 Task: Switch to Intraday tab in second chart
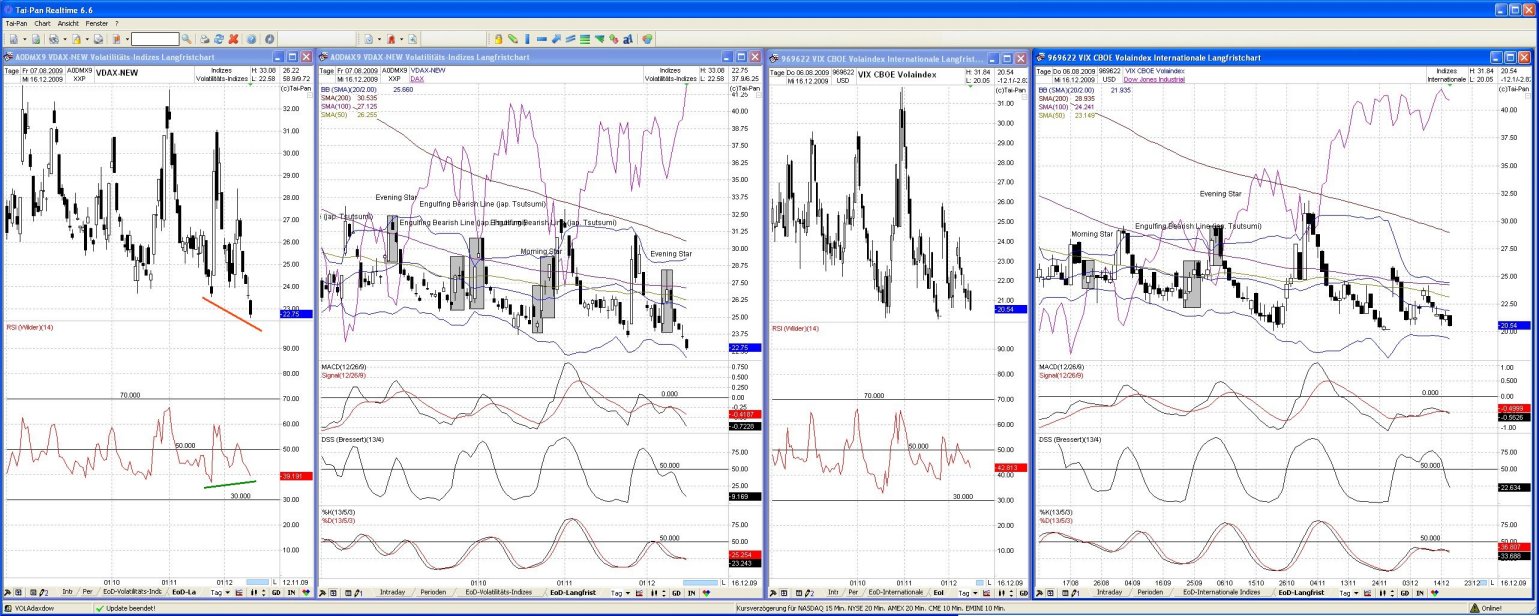393,593
